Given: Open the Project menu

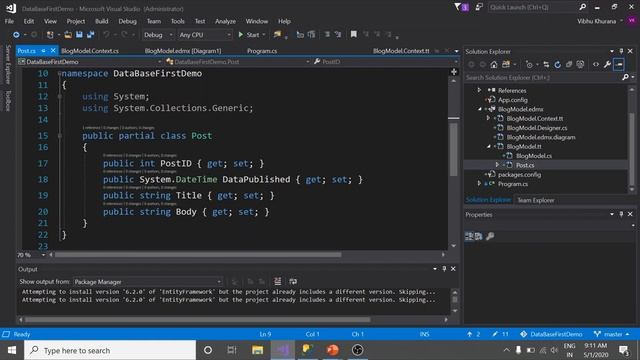Looking at the screenshot, I should [76, 21].
